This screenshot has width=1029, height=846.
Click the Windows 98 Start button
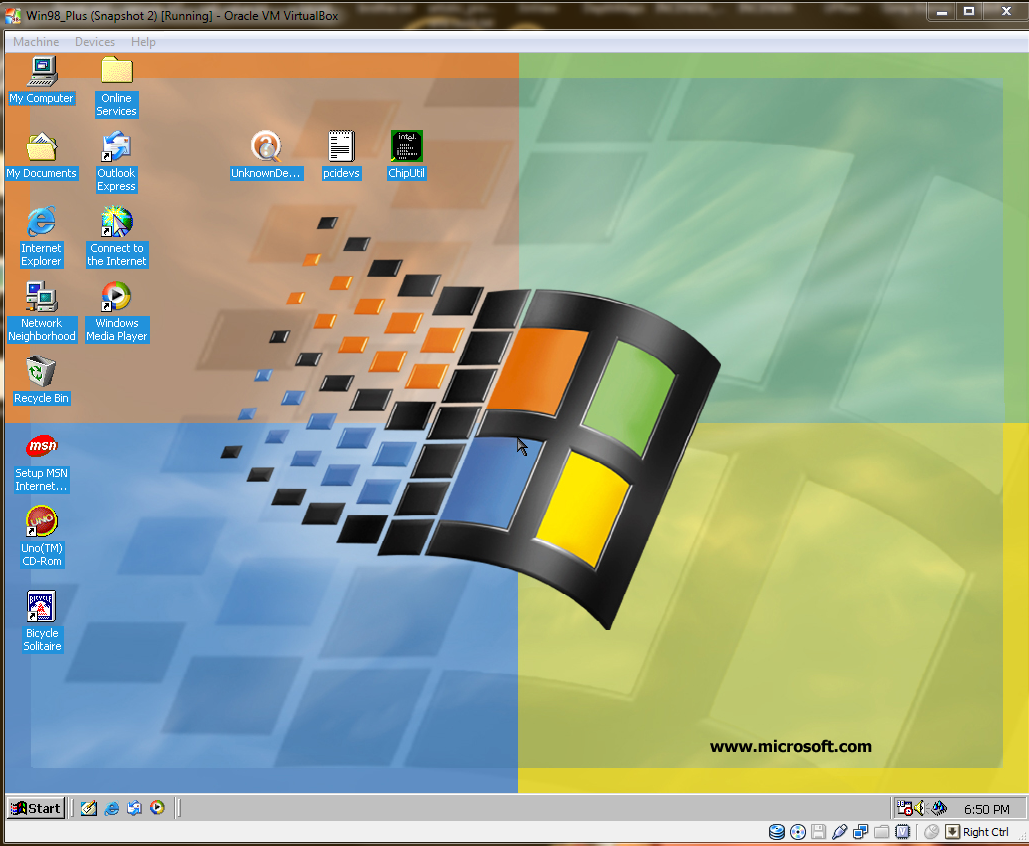coord(36,808)
